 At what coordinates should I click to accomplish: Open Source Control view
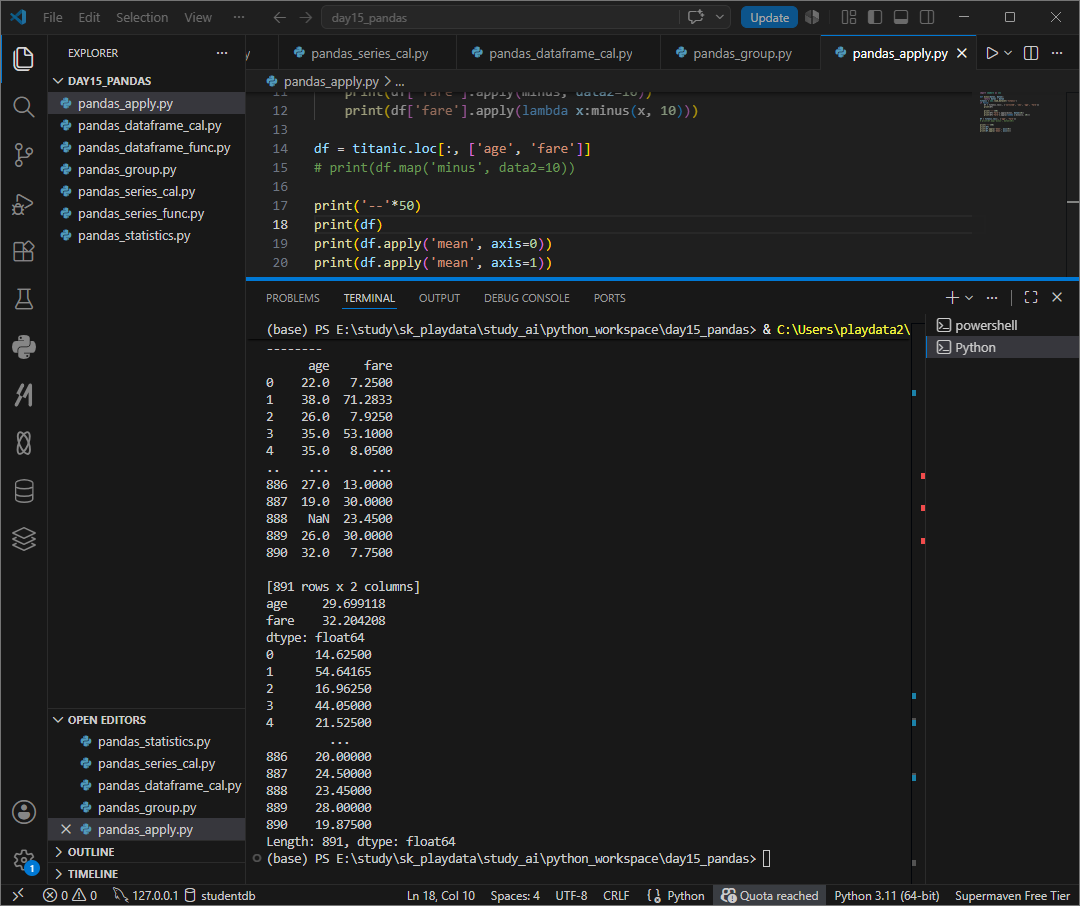23,155
